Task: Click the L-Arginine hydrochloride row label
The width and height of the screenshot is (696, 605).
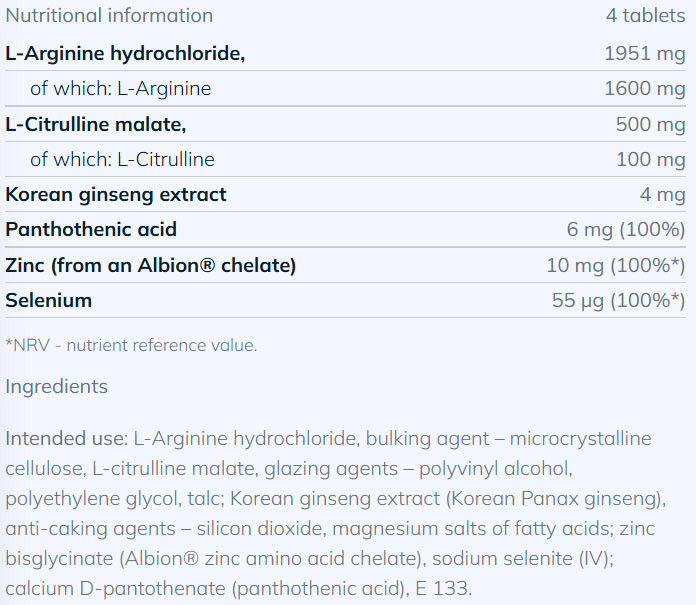Action: click(x=125, y=53)
